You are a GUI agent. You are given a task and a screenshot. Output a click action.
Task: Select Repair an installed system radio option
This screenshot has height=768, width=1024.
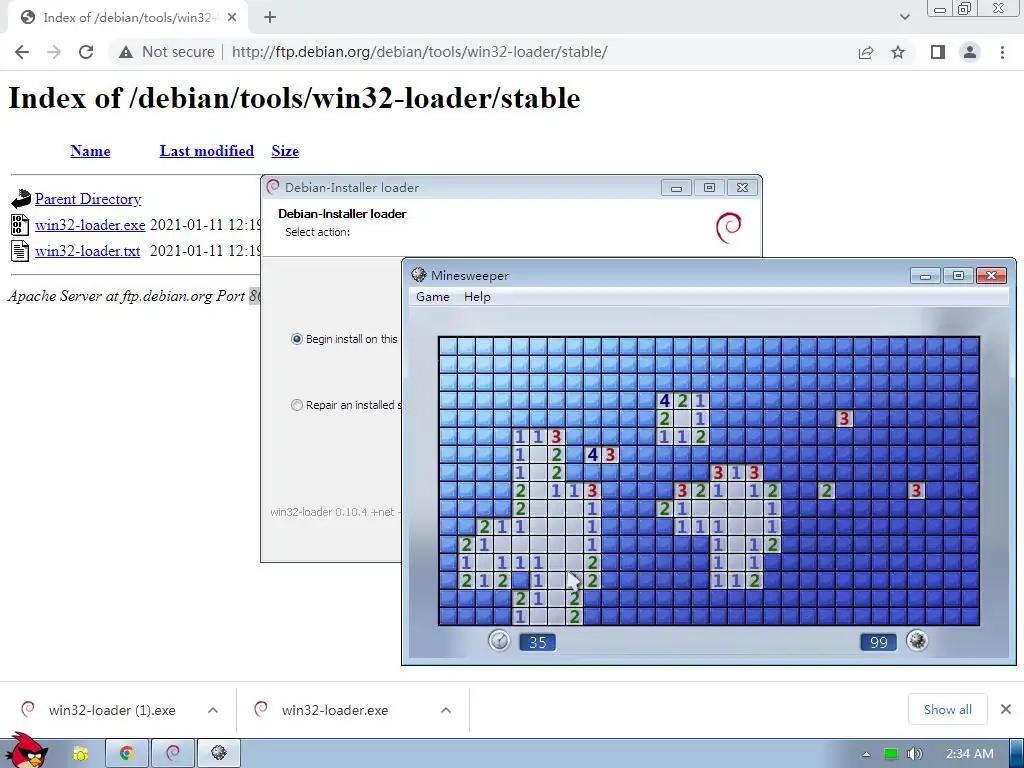point(296,405)
